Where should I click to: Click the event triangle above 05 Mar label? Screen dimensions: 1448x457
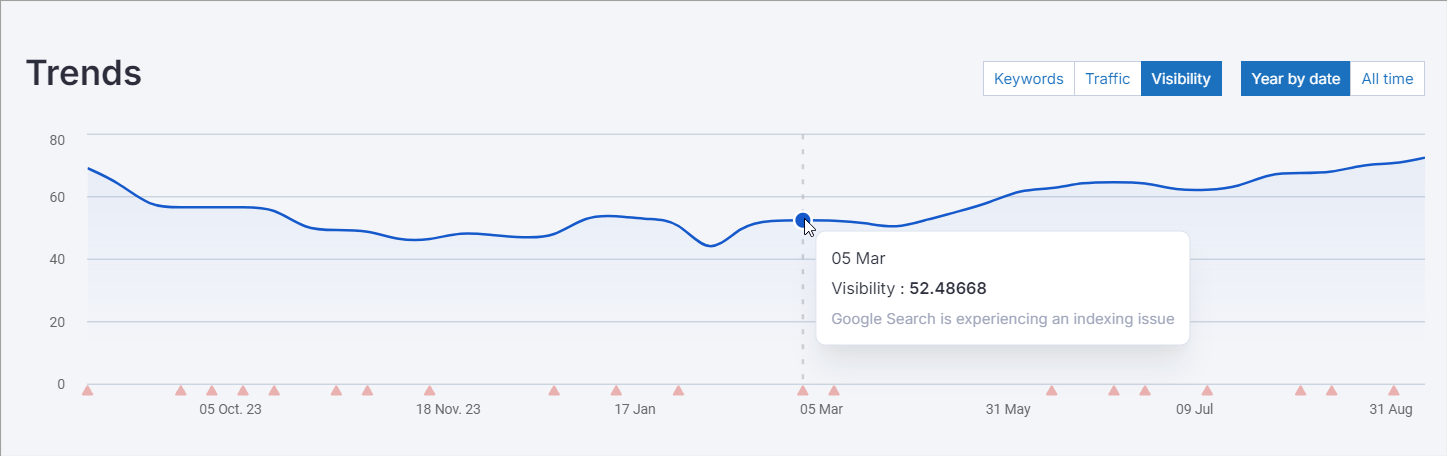pyautogui.click(x=802, y=390)
